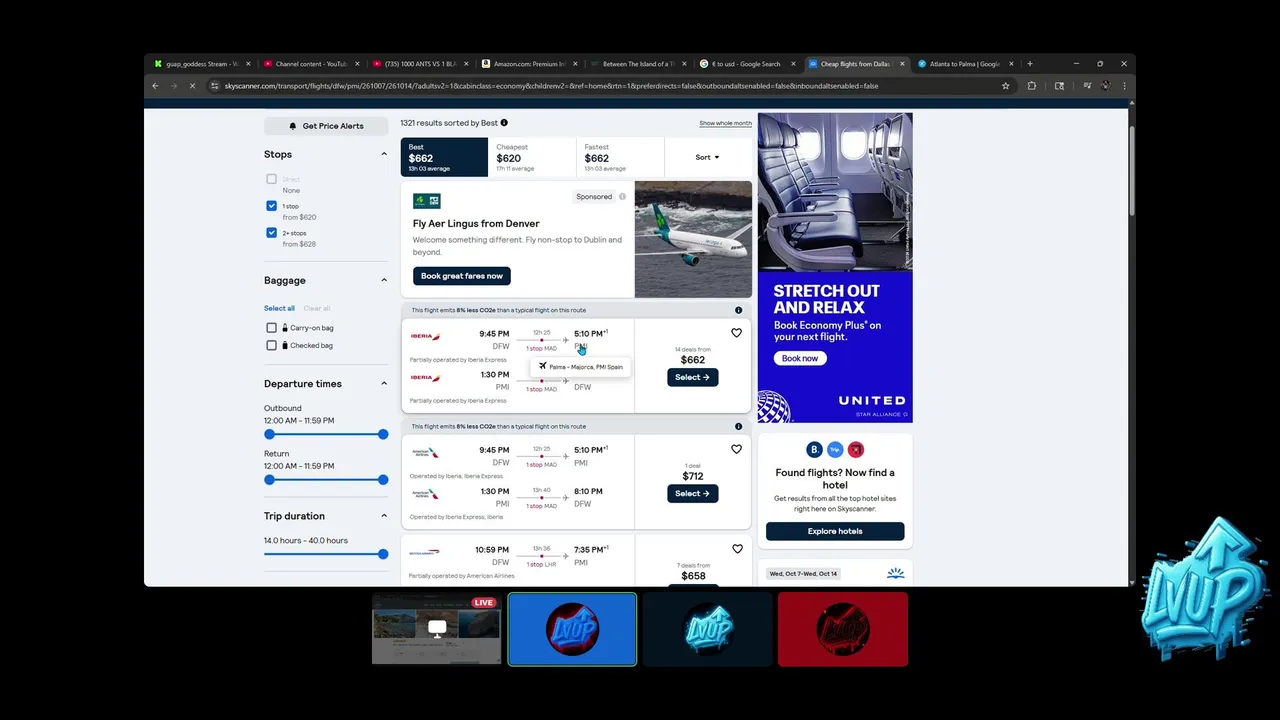1280x720 pixels.
Task: Bookmark this page with the star icon
Action: 1006,86
